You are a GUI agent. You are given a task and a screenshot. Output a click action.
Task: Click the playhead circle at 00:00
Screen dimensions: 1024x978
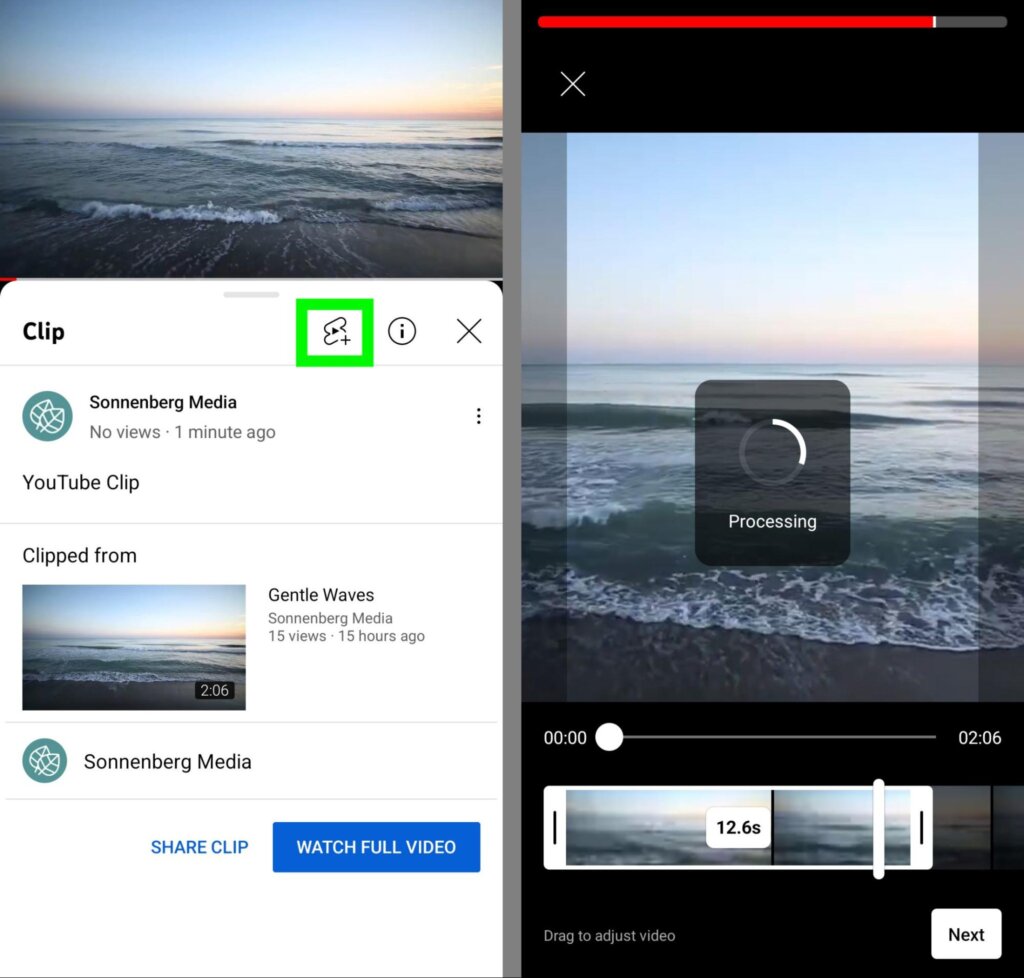609,737
